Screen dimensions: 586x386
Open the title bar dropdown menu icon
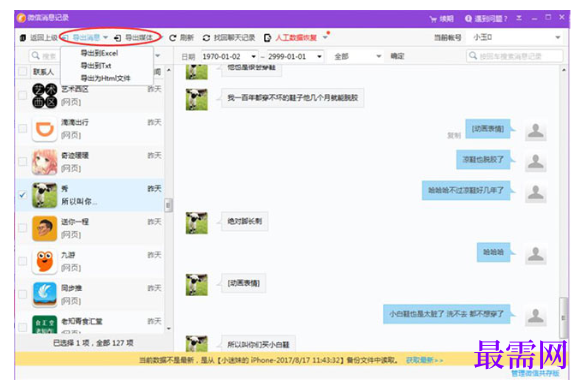(519, 18)
